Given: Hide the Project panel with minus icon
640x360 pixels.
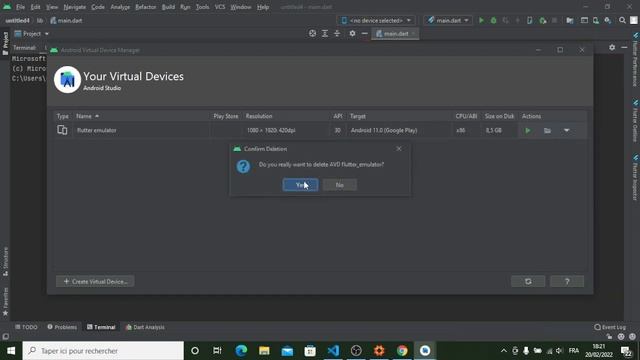Looking at the screenshot, I should 364,33.
